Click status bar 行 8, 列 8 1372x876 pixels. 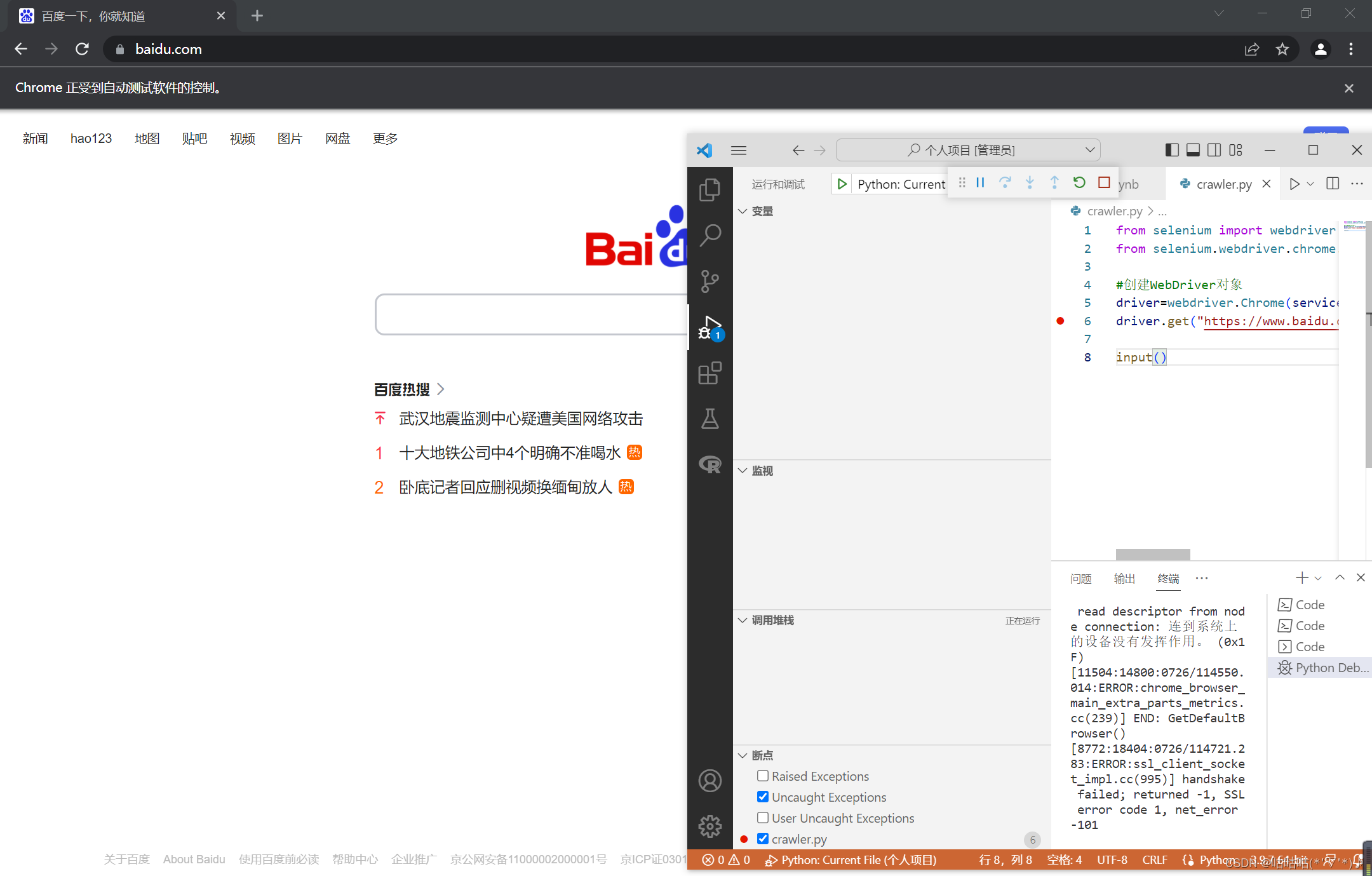coord(1005,859)
